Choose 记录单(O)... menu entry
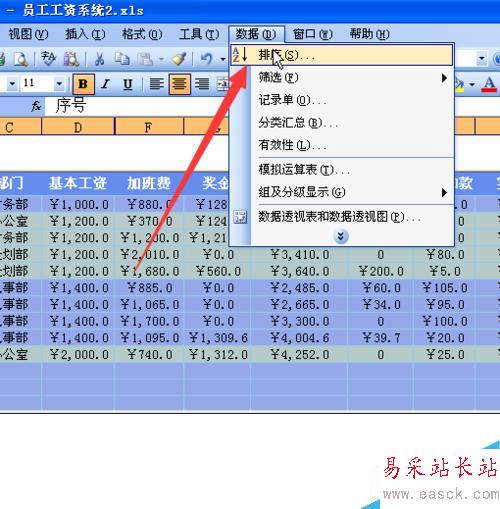 [342, 100]
